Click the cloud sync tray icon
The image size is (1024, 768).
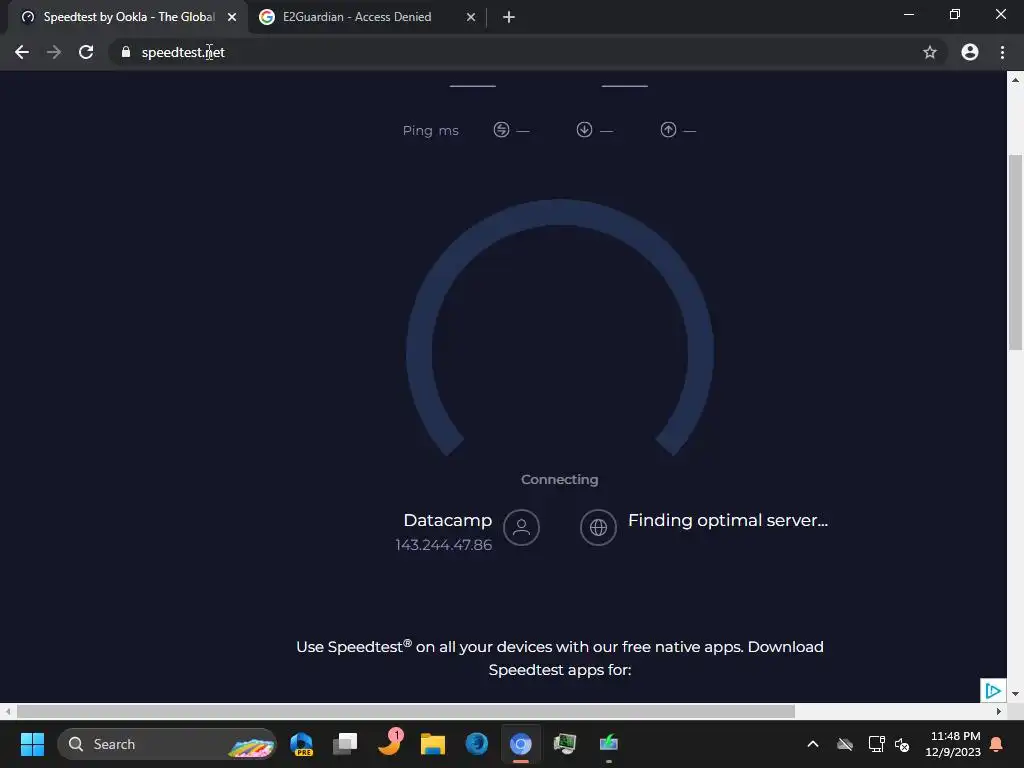coord(845,744)
